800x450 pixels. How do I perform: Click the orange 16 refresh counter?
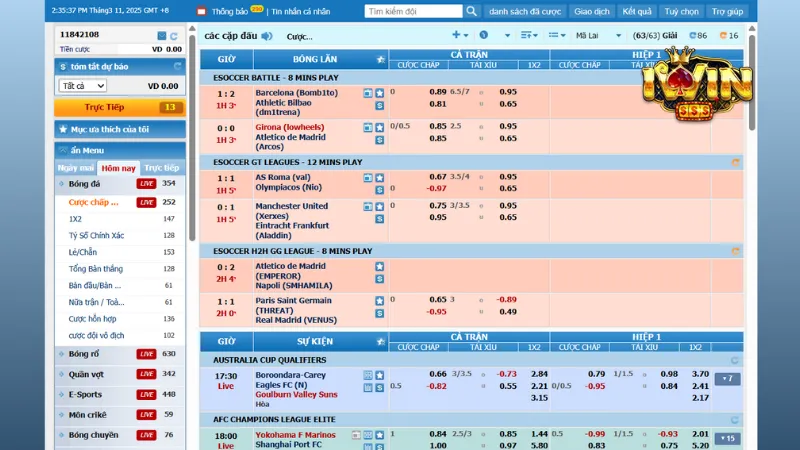pos(729,35)
